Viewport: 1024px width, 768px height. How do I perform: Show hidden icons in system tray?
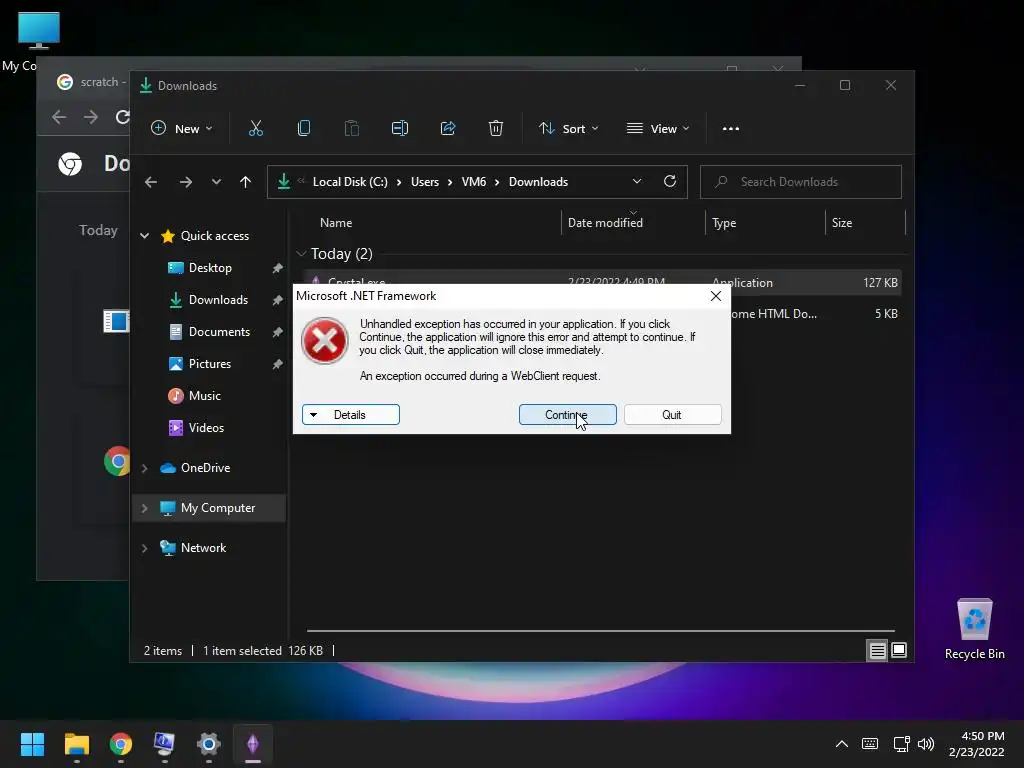point(842,744)
